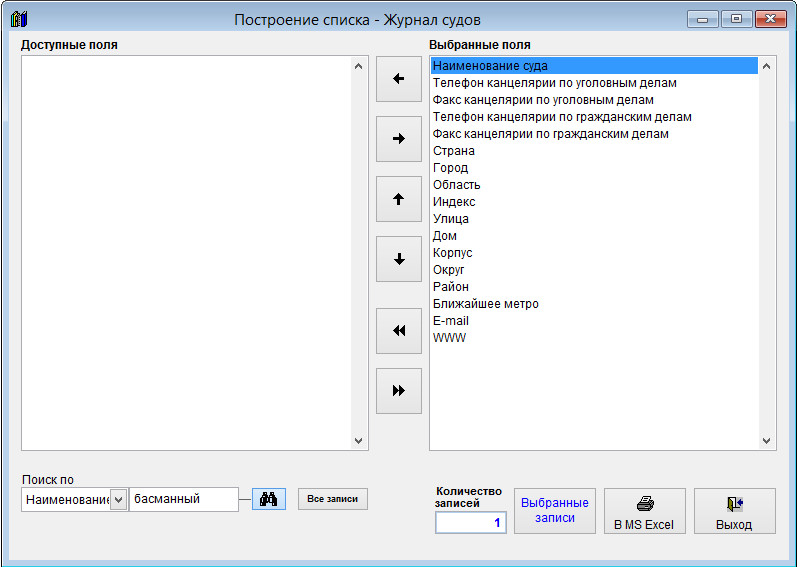Click the right arrow move-field button
800x567 pixels.
[398, 139]
